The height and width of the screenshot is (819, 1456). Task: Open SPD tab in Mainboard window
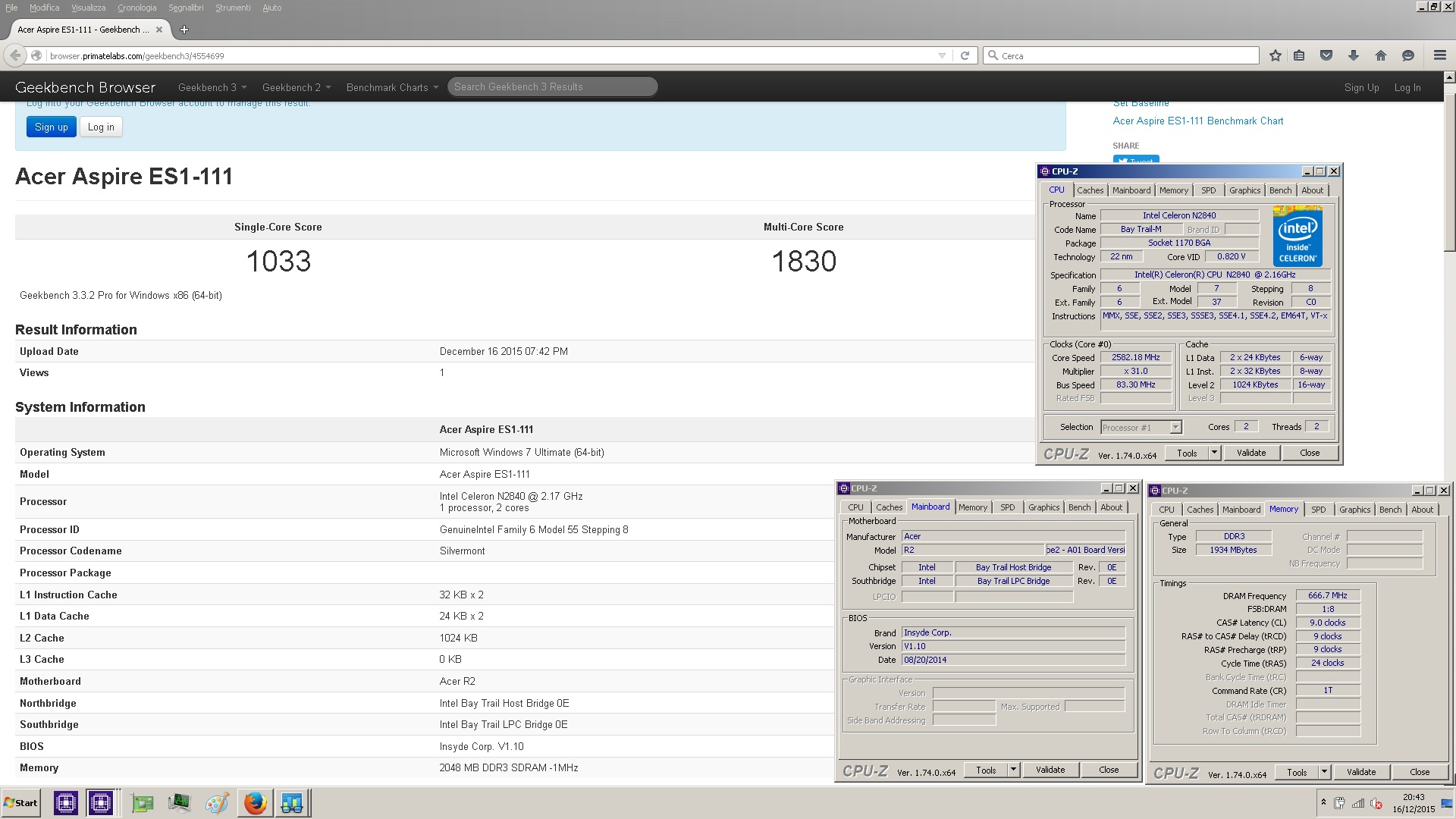(x=1007, y=507)
